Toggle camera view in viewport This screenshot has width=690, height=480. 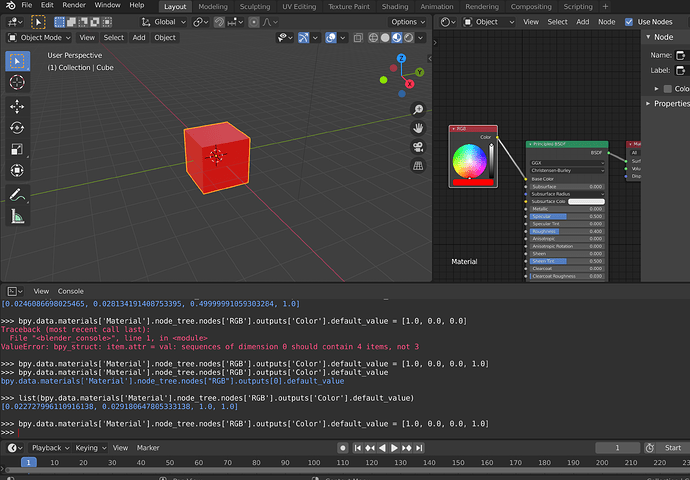coord(418,147)
